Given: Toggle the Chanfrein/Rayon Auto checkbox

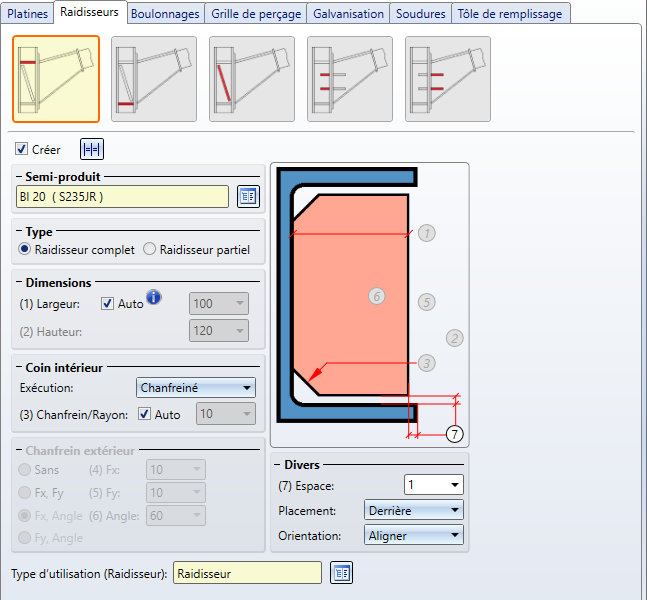Looking at the screenshot, I should pos(144,414).
